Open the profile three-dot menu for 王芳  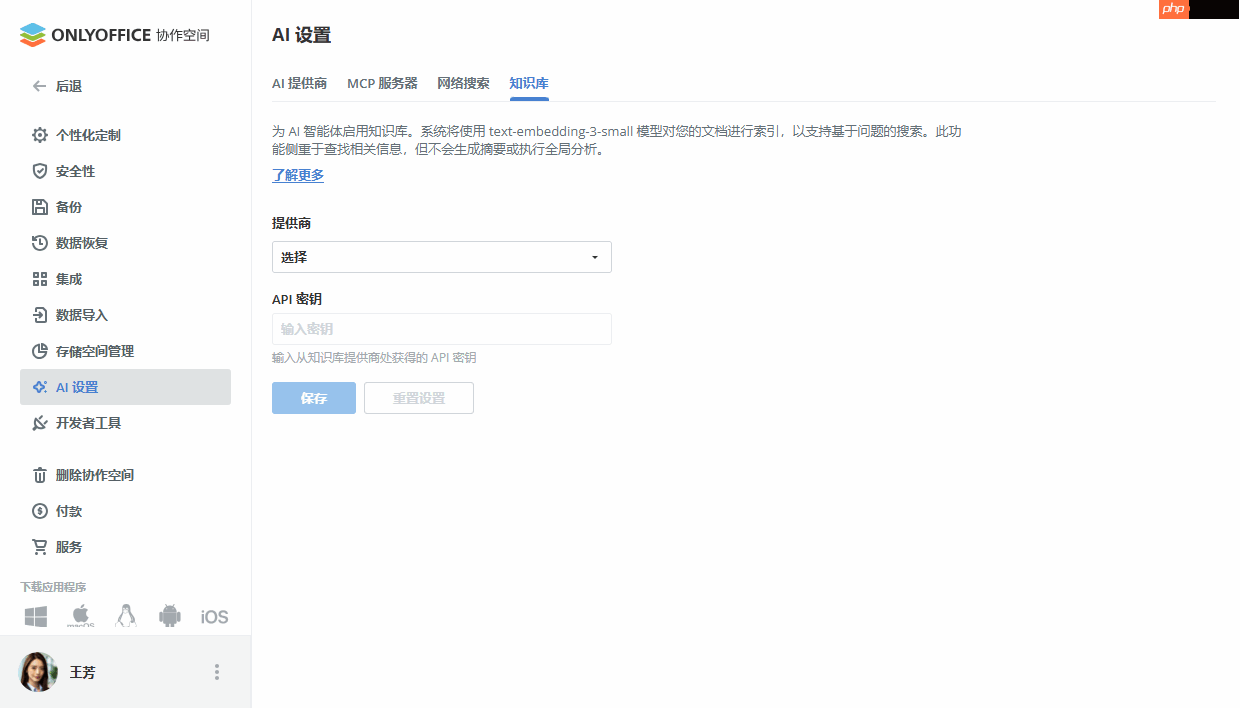pos(216,672)
